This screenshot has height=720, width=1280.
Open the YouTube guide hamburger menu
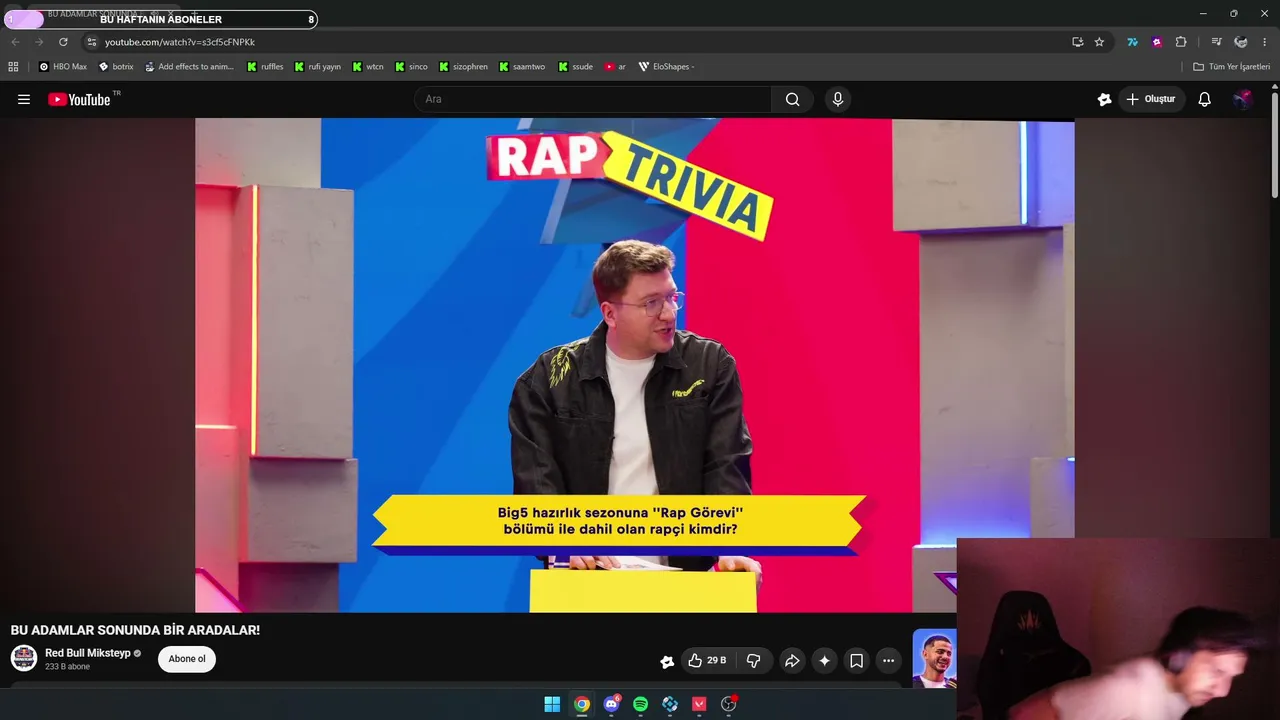(x=24, y=99)
